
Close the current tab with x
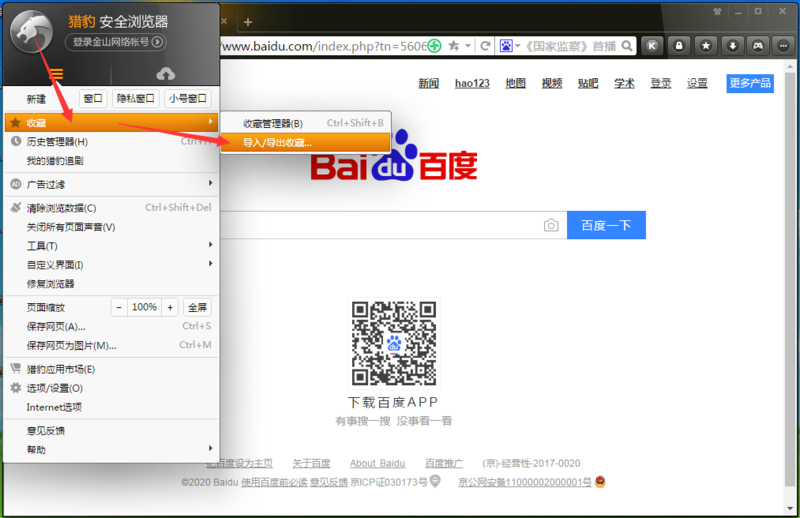(x=224, y=21)
